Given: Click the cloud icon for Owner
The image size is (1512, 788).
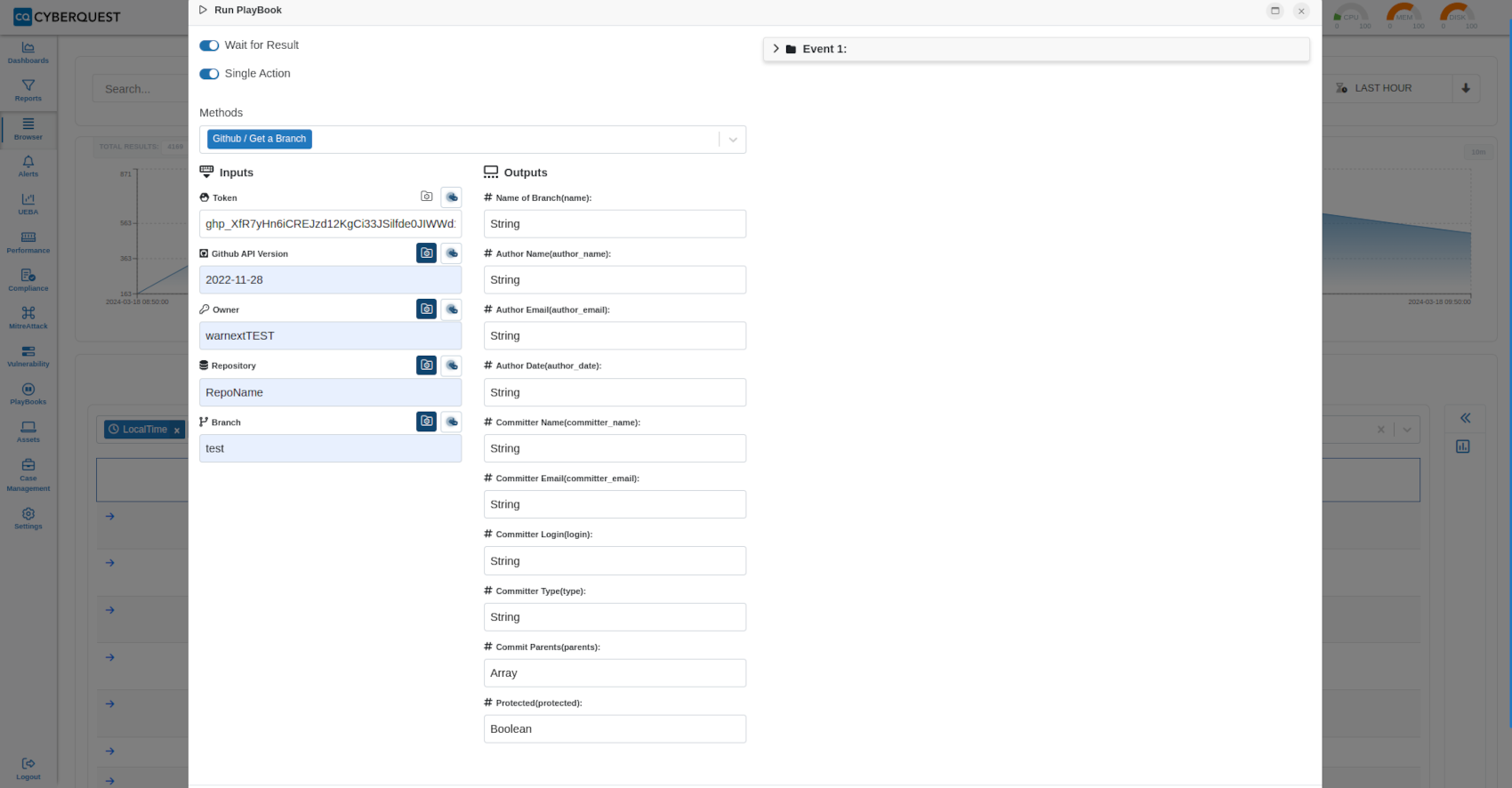Looking at the screenshot, I should (x=452, y=310).
